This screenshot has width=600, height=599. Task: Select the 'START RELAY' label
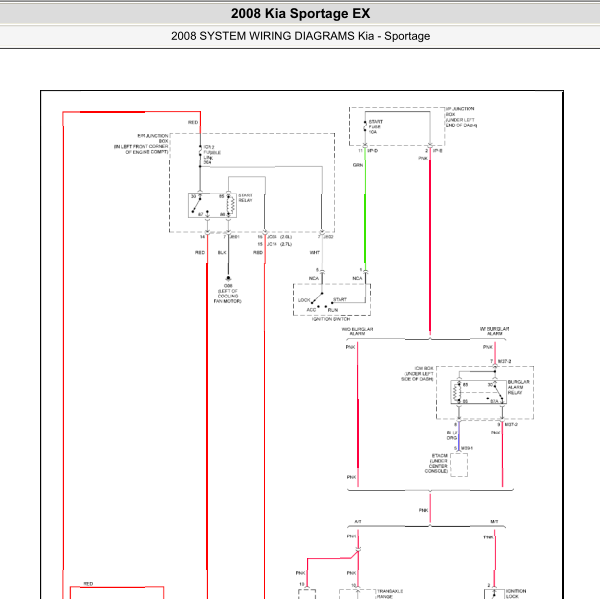click(x=245, y=198)
